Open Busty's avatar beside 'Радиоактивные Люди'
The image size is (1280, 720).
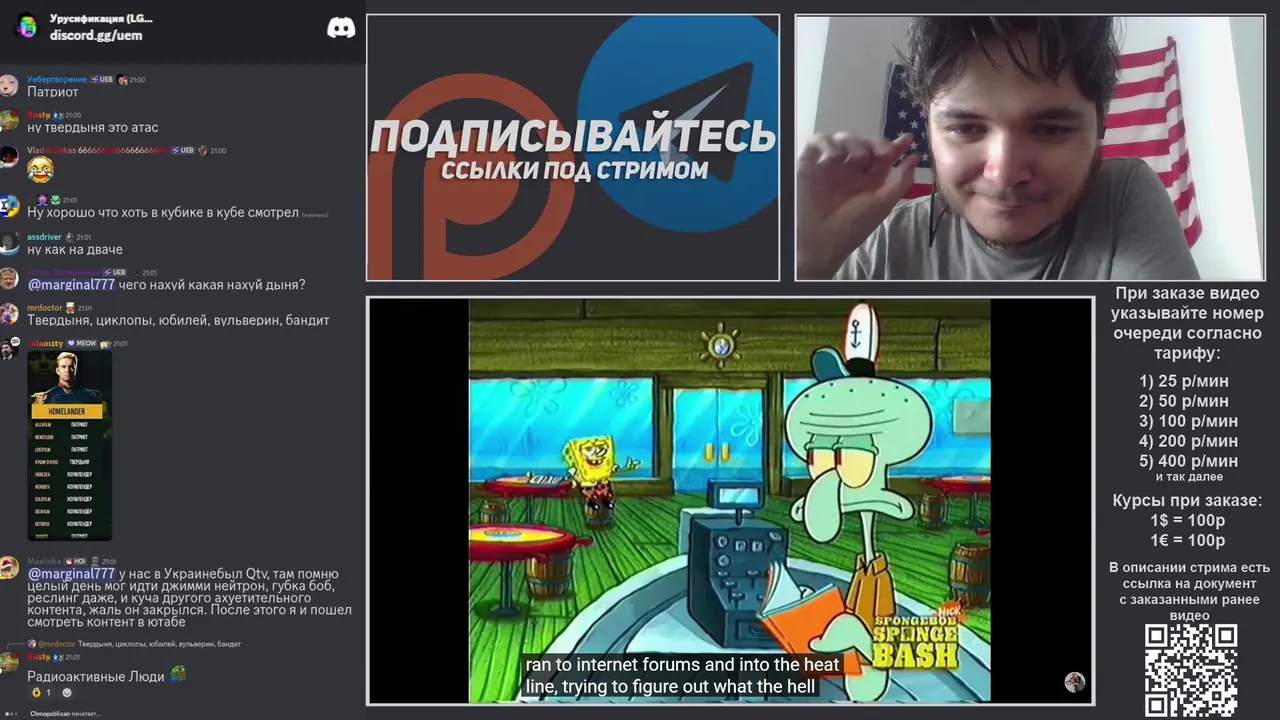pyautogui.click(x=9, y=662)
